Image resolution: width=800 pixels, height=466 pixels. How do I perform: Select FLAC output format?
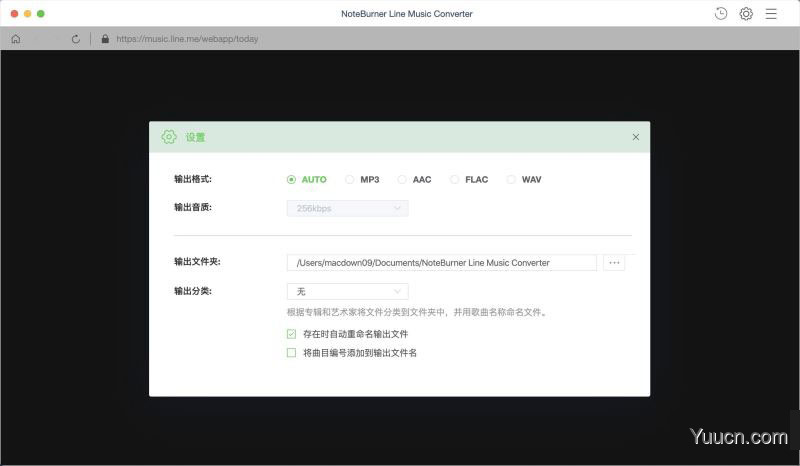point(454,180)
